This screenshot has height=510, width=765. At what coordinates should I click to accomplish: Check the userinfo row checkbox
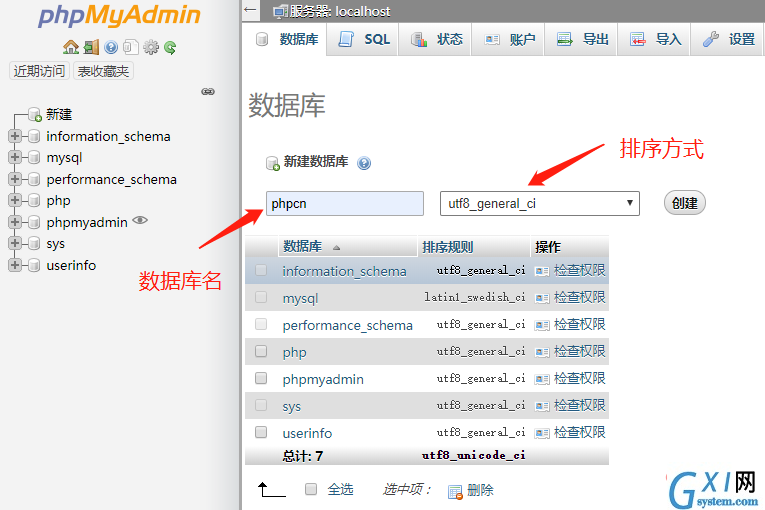click(x=261, y=432)
